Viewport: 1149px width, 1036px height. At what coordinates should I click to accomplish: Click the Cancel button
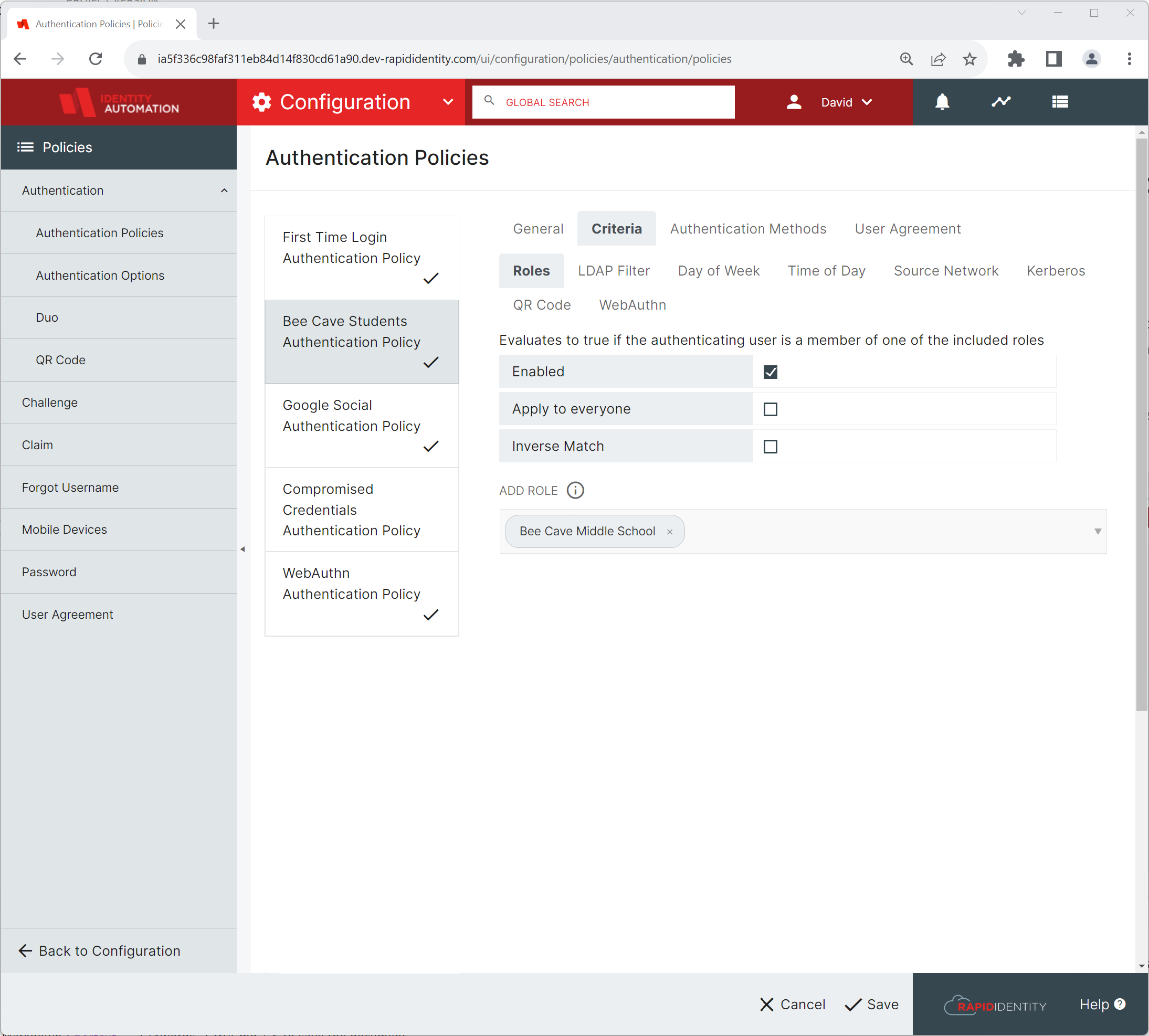pyautogui.click(x=793, y=1005)
